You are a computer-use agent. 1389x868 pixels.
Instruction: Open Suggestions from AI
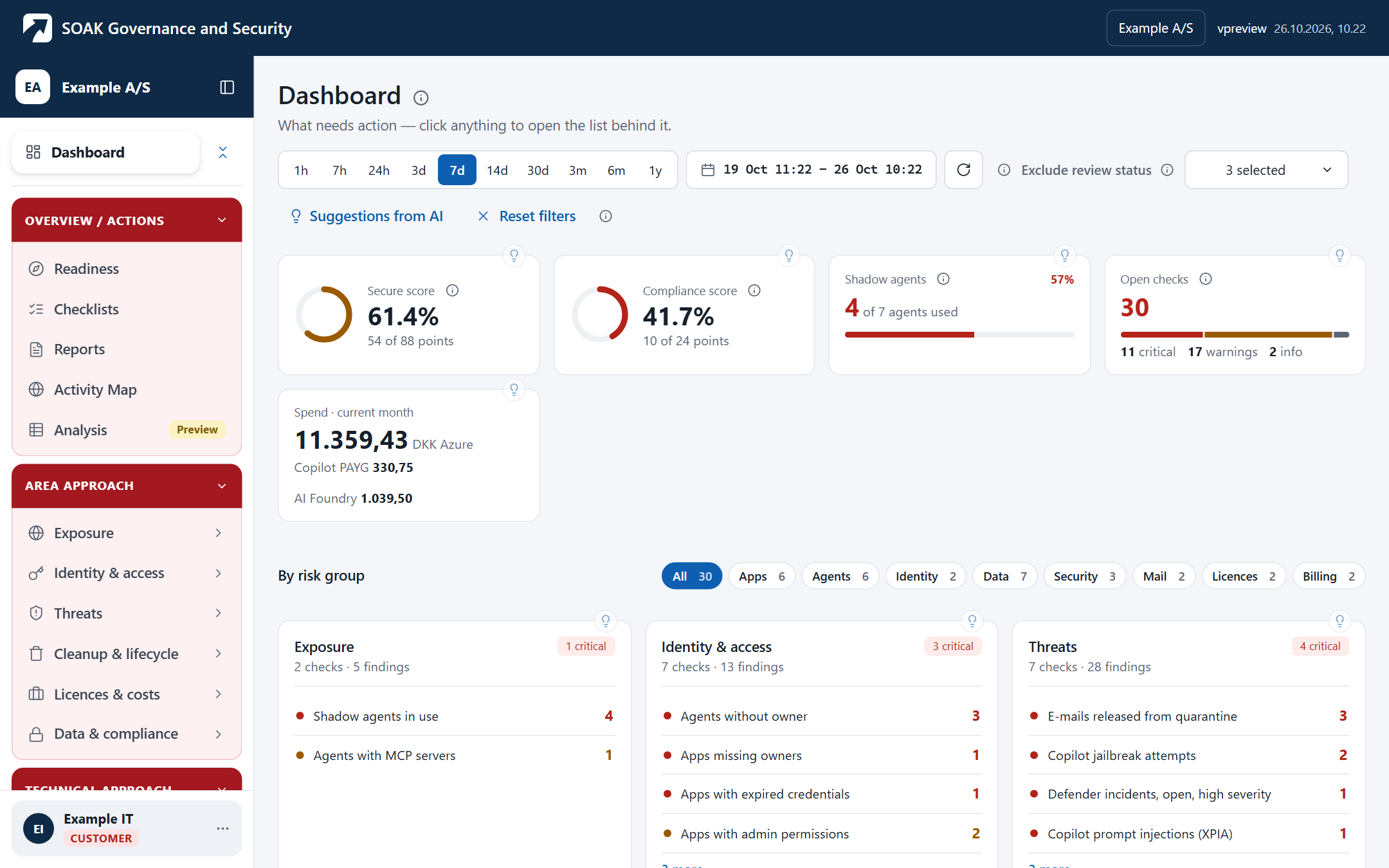click(x=367, y=216)
